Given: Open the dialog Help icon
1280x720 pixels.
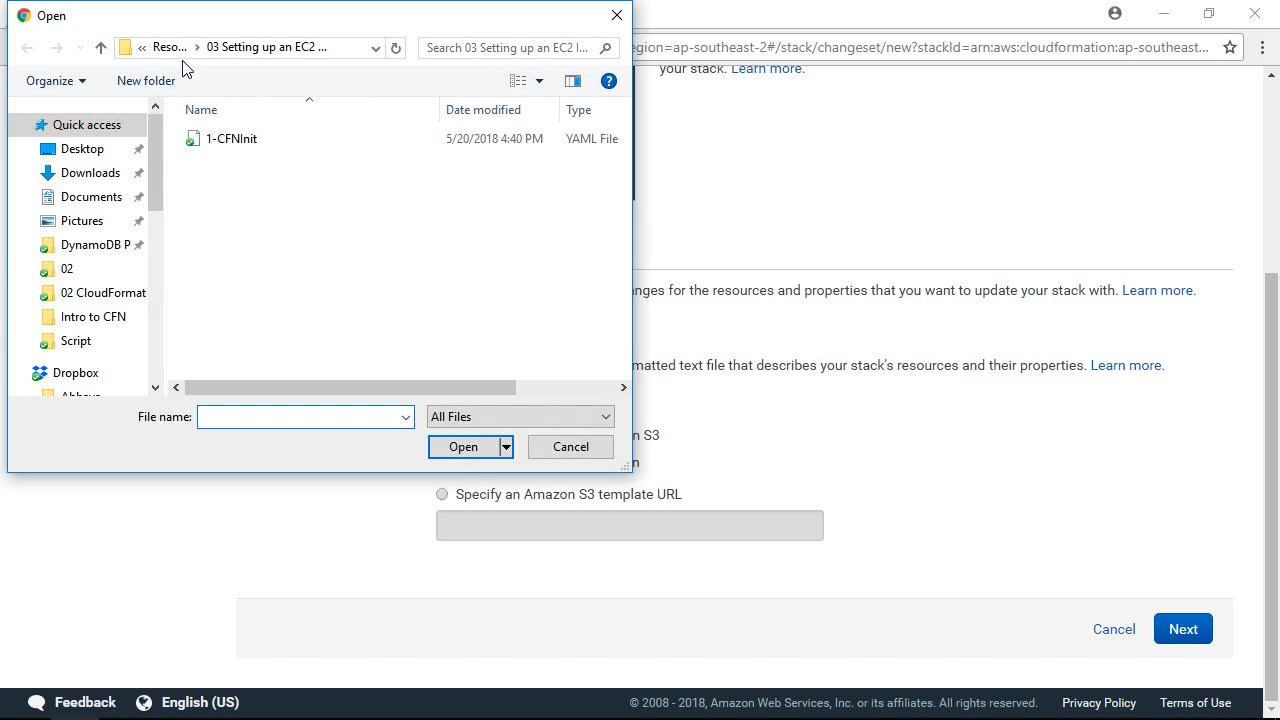Looking at the screenshot, I should tap(609, 81).
